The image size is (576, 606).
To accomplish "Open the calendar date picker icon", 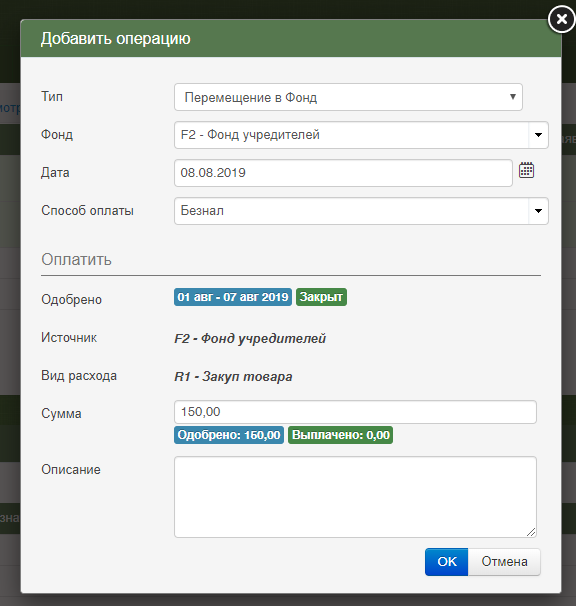I will pos(526,170).
